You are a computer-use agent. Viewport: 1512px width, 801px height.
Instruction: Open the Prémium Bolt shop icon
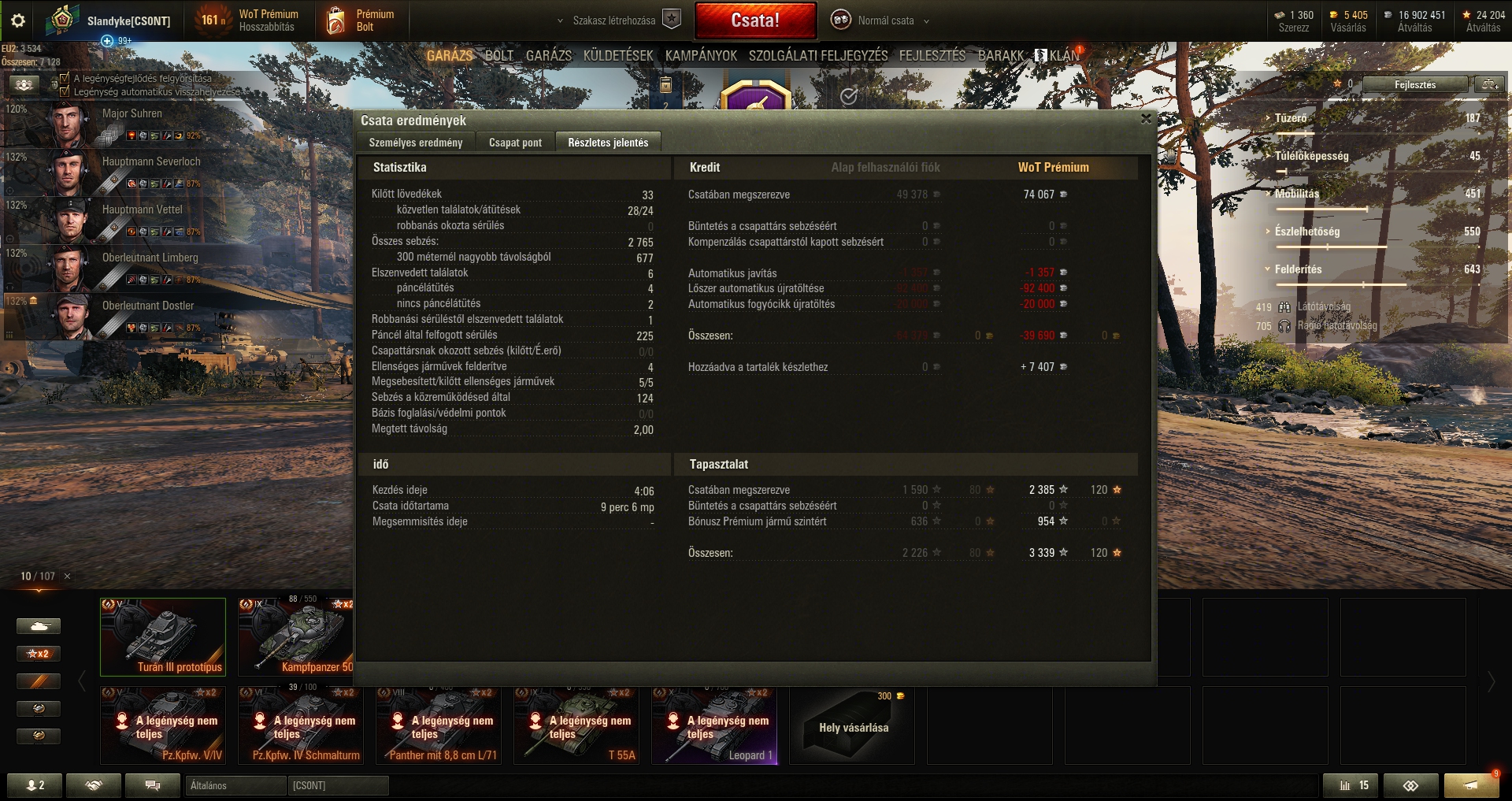point(335,20)
